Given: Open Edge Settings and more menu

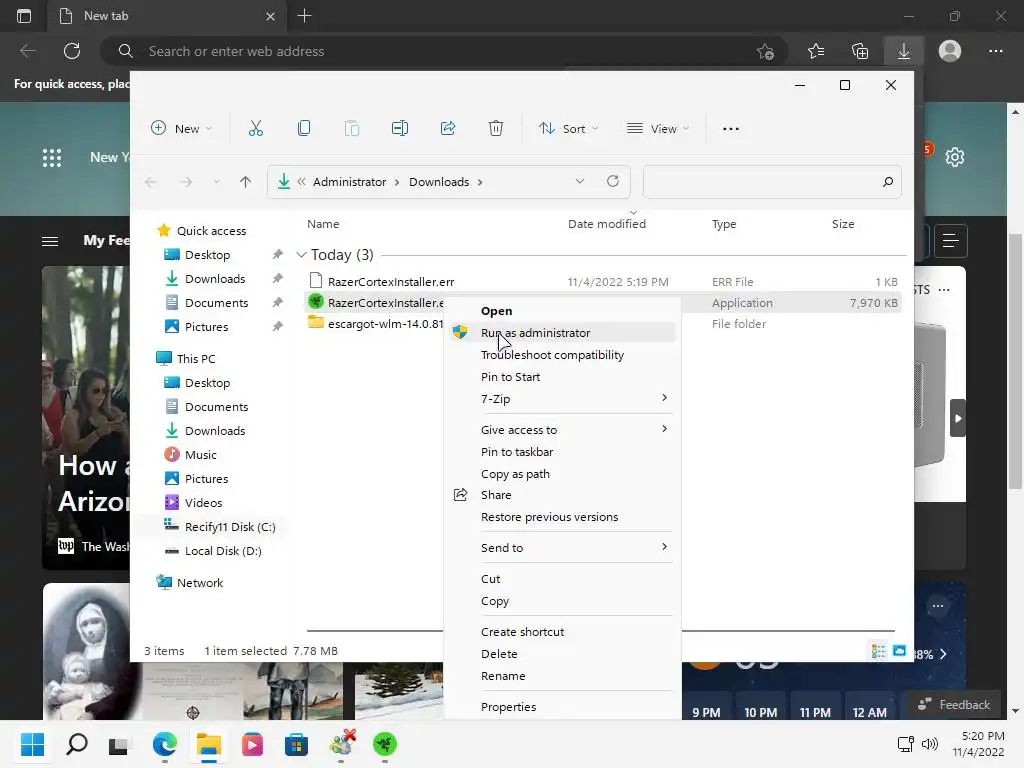Looking at the screenshot, I should click(995, 51).
